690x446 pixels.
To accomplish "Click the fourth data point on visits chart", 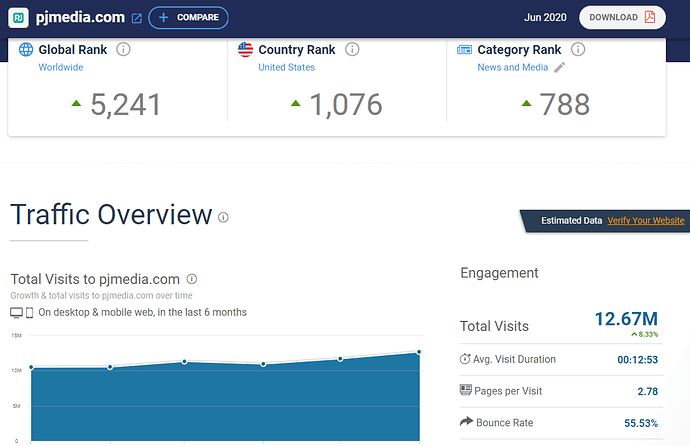I will point(263,364).
